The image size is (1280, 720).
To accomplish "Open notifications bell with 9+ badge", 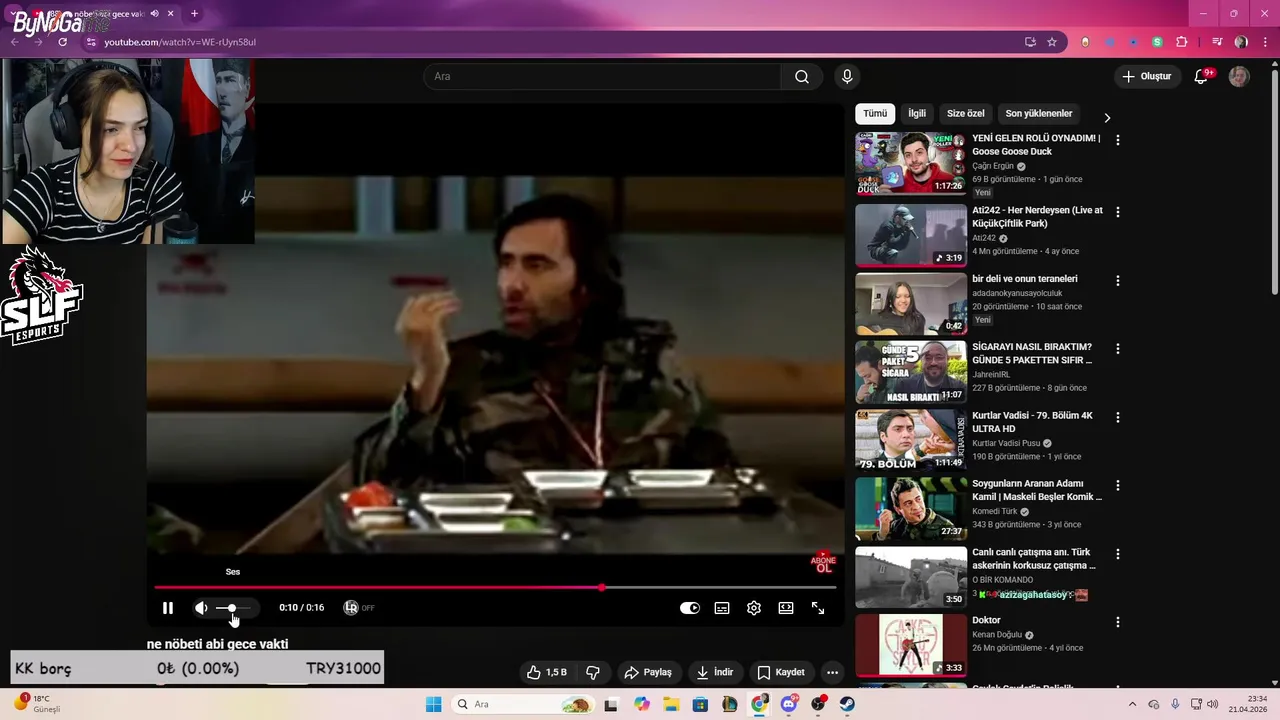I will coord(1202,76).
